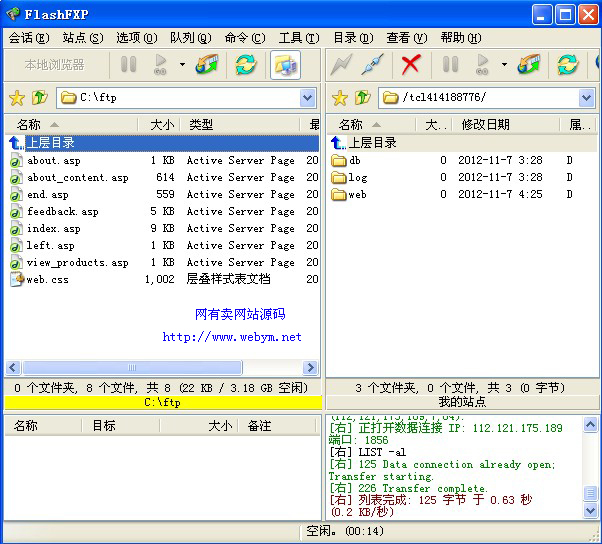Expand the /tcl414188776/ remote path dropdown
The height and width of the screenshot is (544, 602).
click(x=586, y=98)
